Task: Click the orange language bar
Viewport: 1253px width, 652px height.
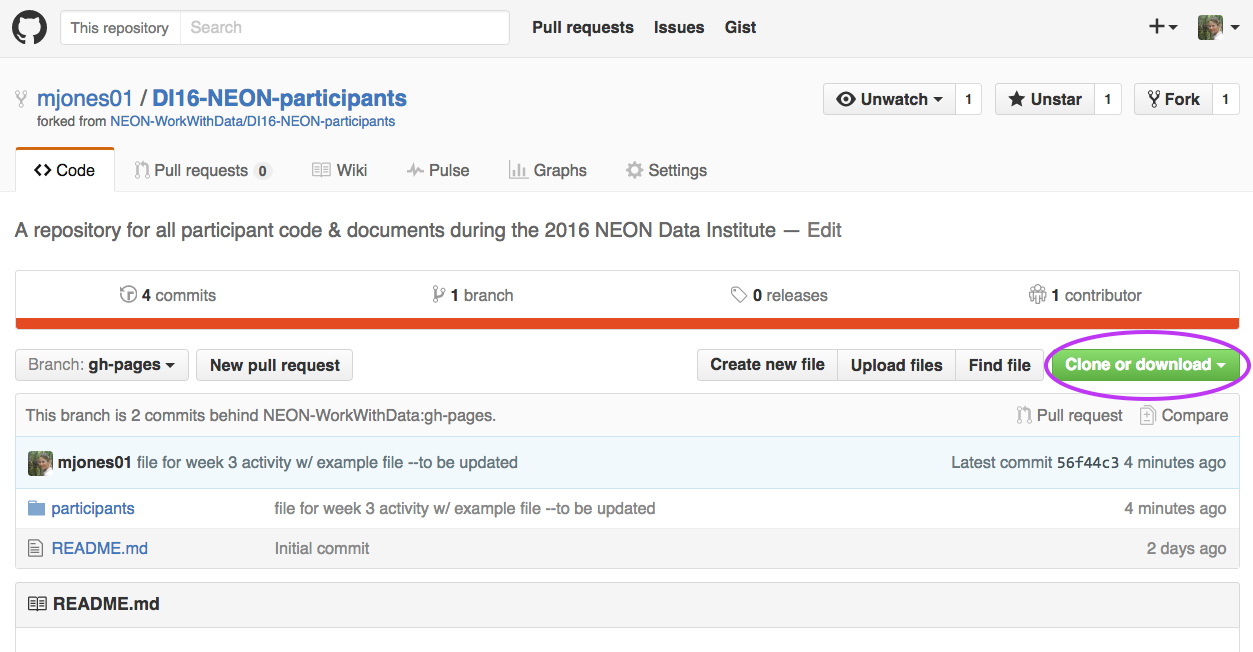Action: [627, 323]
